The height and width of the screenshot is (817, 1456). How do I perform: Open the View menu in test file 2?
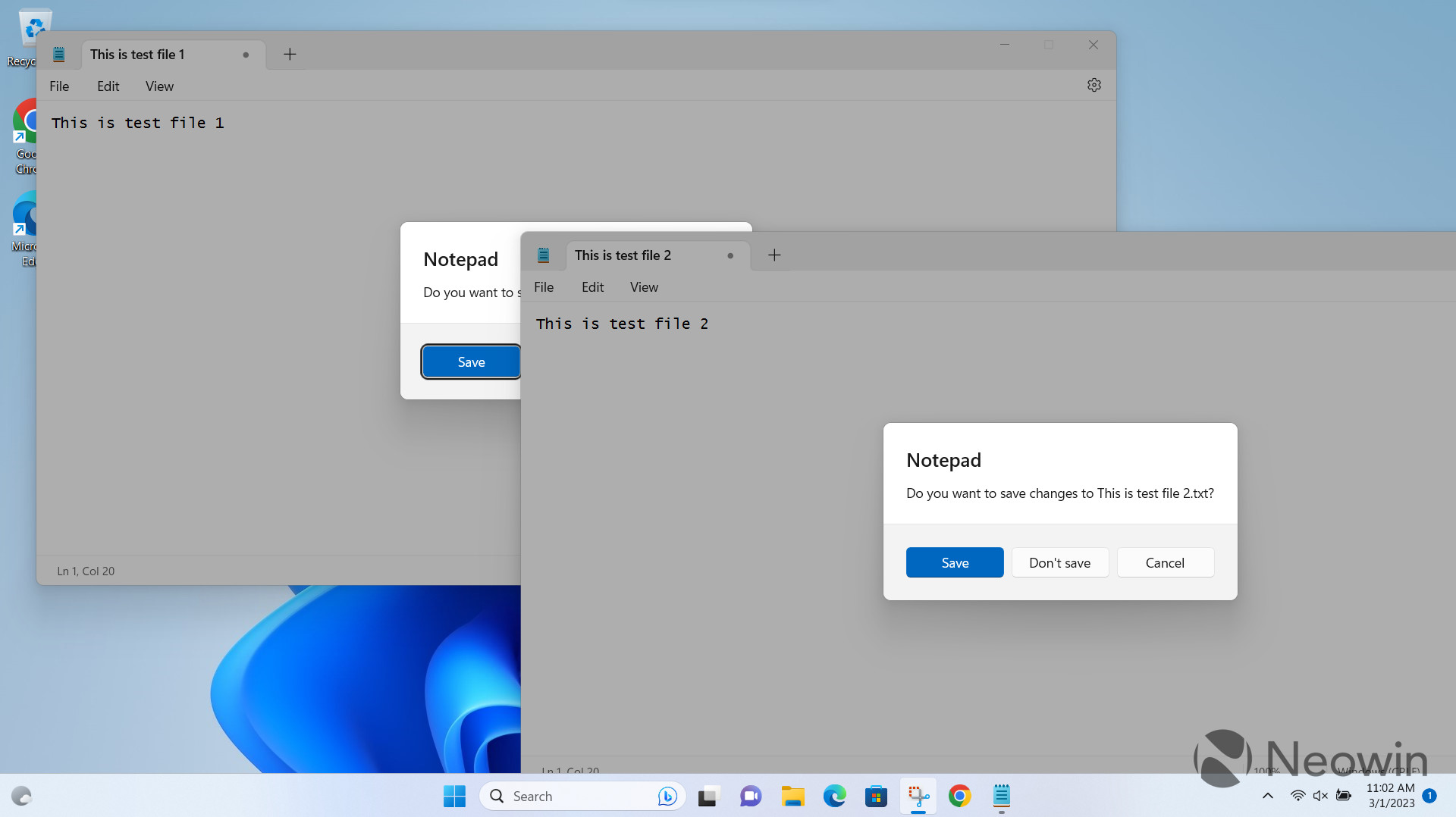[642, 286]
